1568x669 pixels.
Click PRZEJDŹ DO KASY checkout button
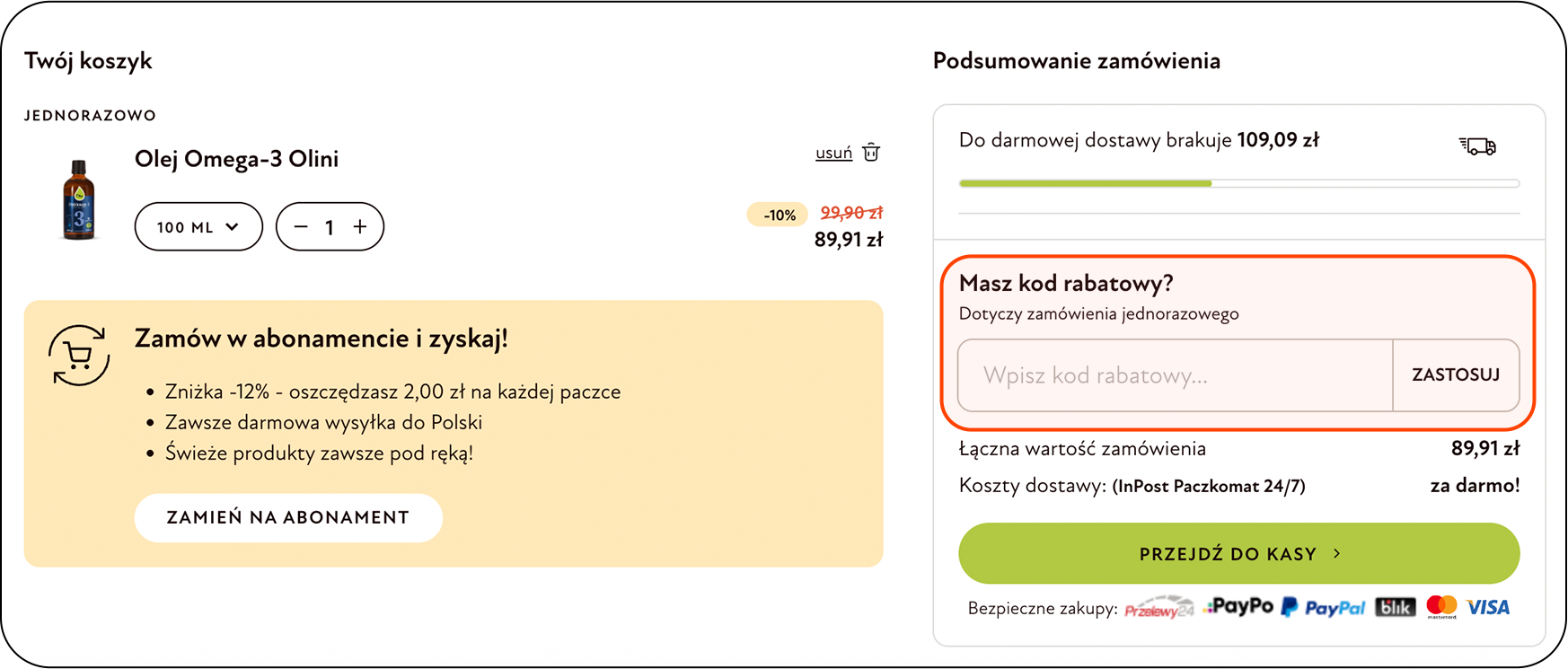[x=1238, y=553]
